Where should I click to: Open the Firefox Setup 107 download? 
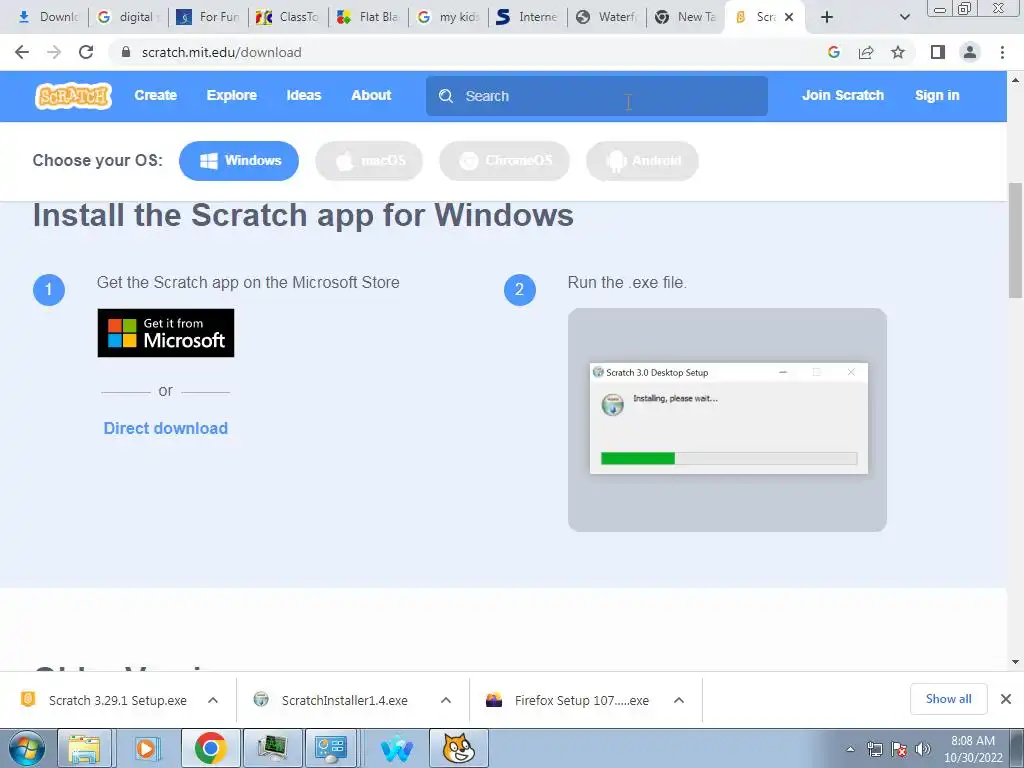coord(568,700)
